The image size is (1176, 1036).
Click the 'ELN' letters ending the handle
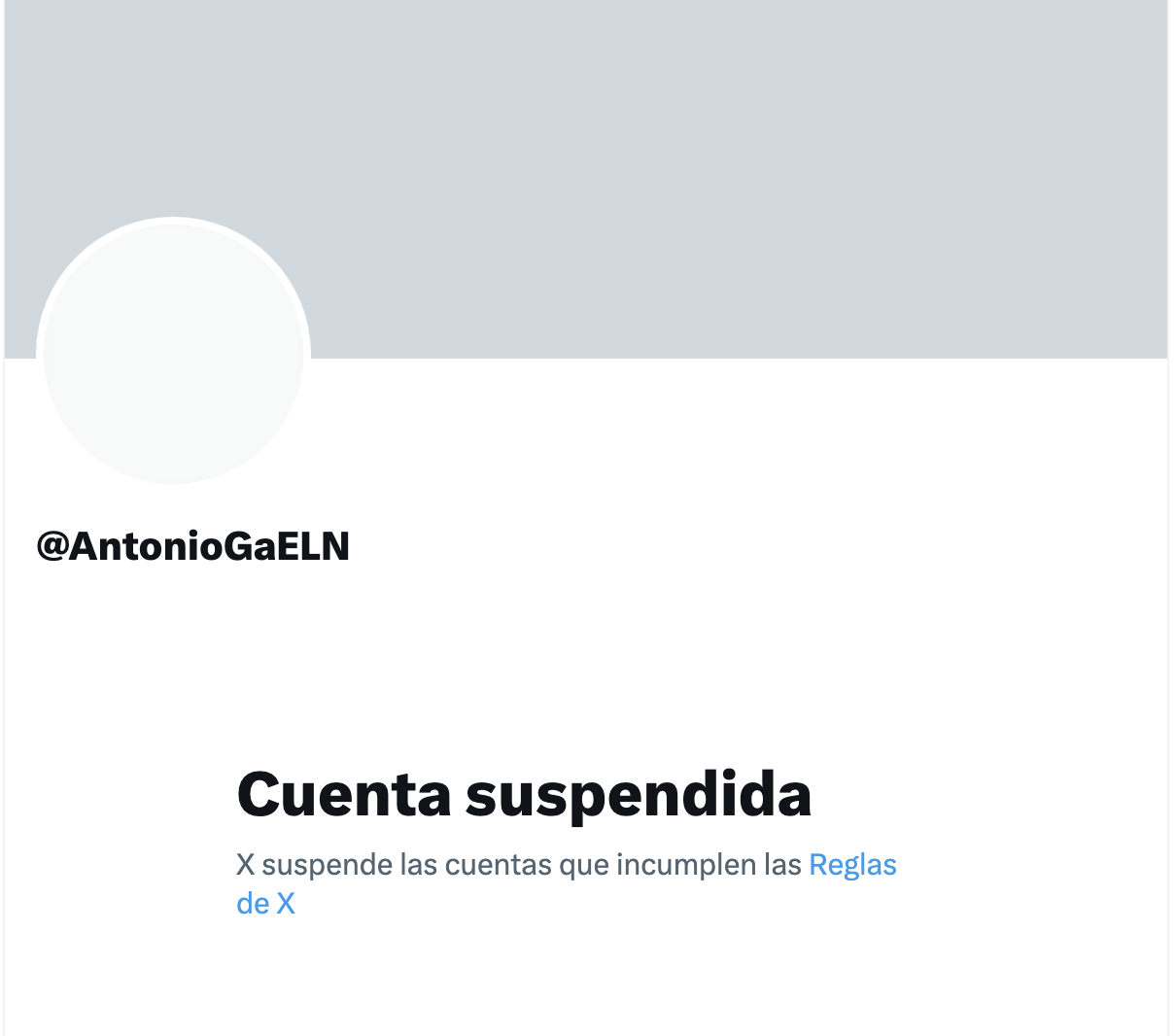(x=313, y=546)
